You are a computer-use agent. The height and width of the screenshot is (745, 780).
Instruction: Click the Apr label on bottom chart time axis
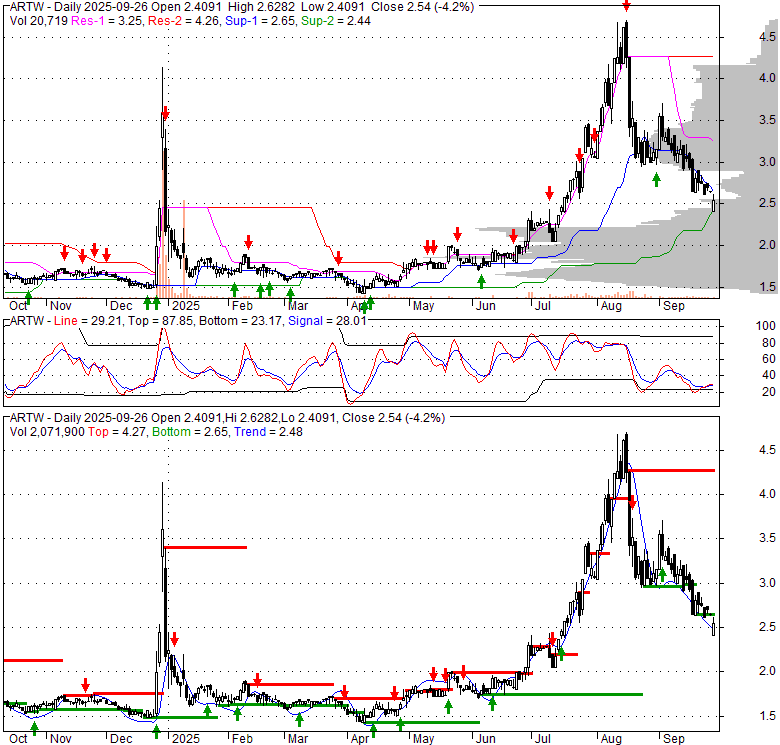pyautogui.click(x=360, y=739)
